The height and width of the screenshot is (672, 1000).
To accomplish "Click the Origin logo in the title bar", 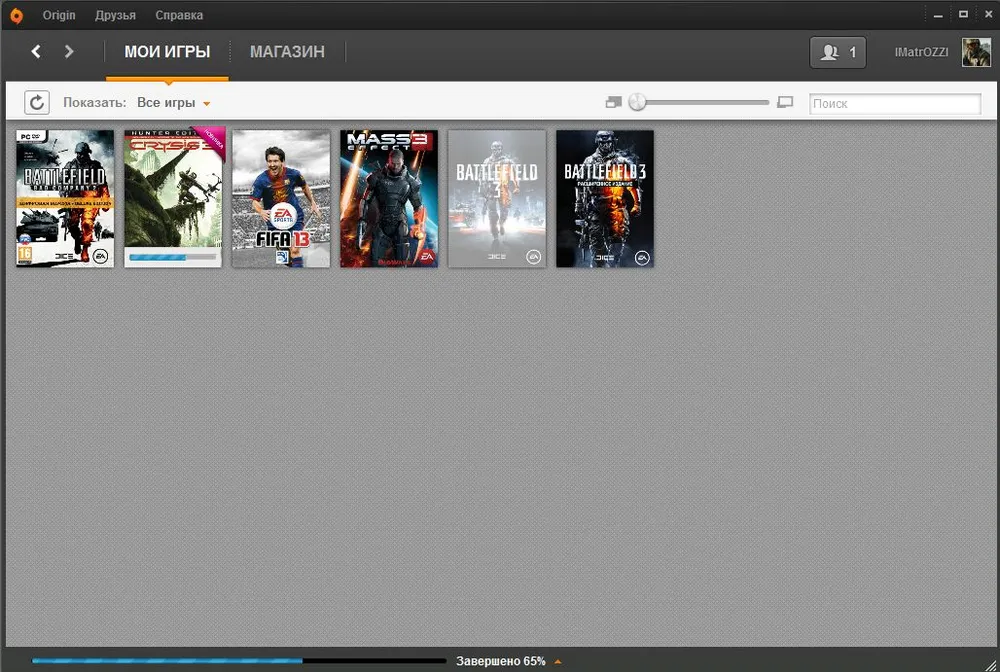I will pyautogui.click(x=16, y=15).
